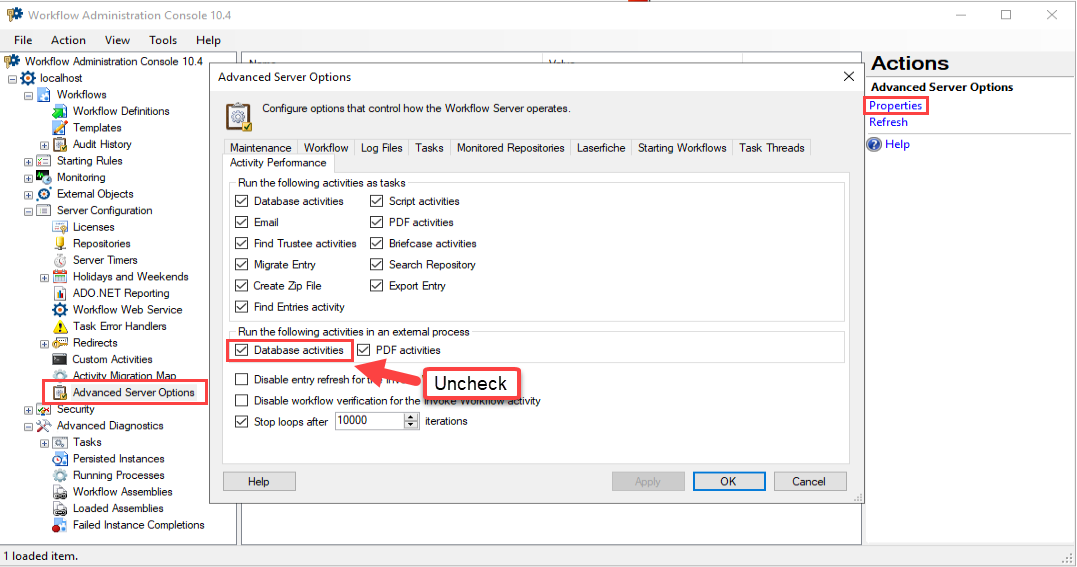Click the blue Help question mark icon
This screenshot has height=567, width=1077.
pyautogui.click(x=874, y=144)
